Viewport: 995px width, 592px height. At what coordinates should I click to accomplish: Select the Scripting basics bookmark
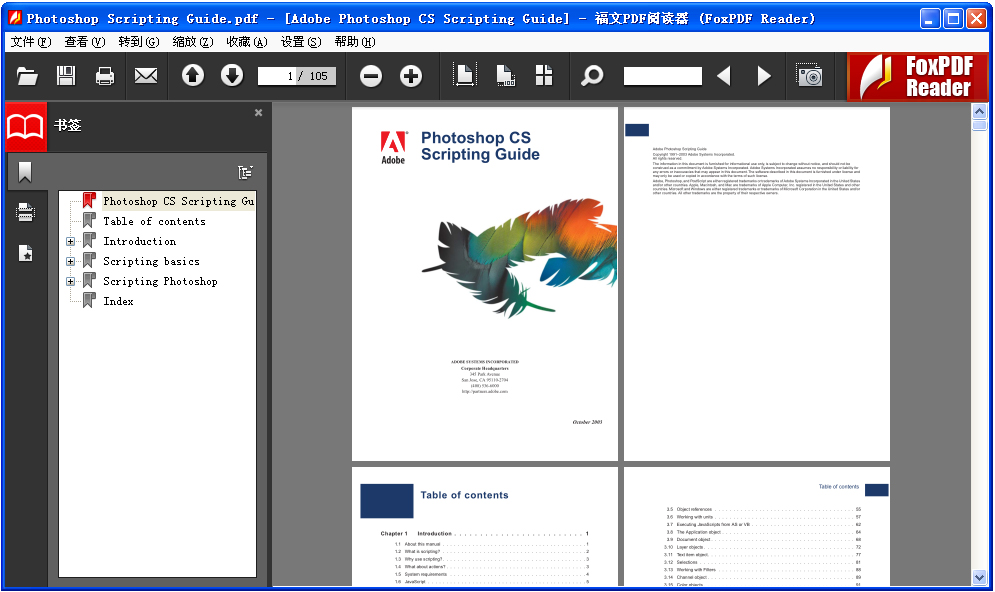coord(151,261)
